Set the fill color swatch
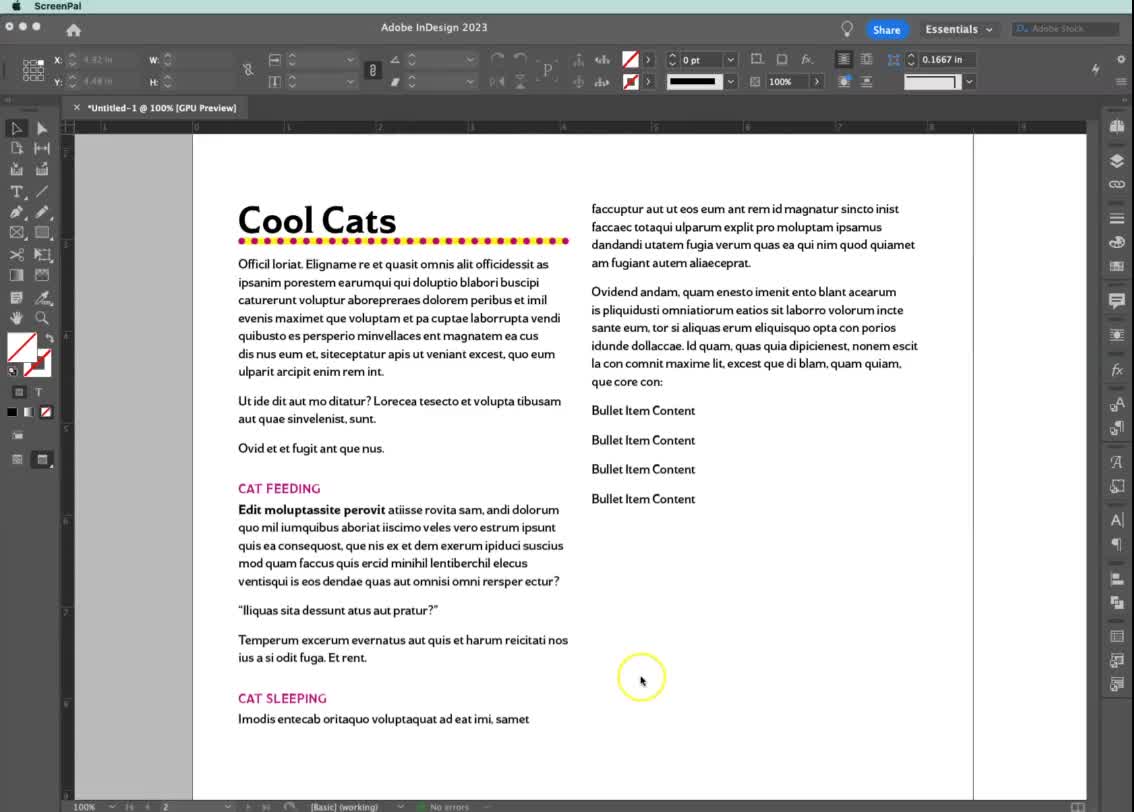This screenshot has width=1134, height=812. pyautogui.click(x=24, y=345)
